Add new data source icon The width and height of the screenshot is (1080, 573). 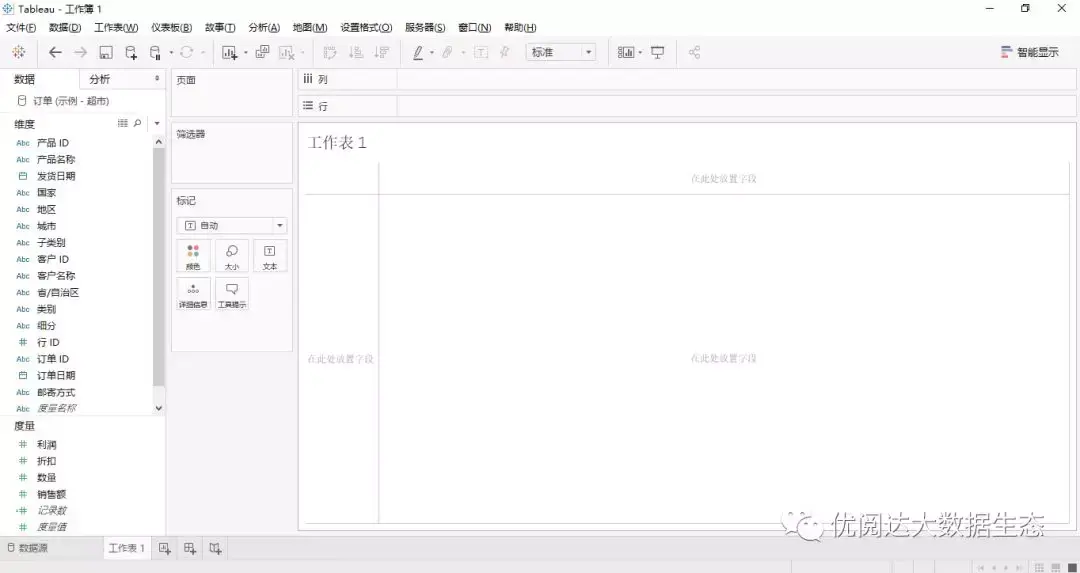pyautogui.click(x=130, y=52)
